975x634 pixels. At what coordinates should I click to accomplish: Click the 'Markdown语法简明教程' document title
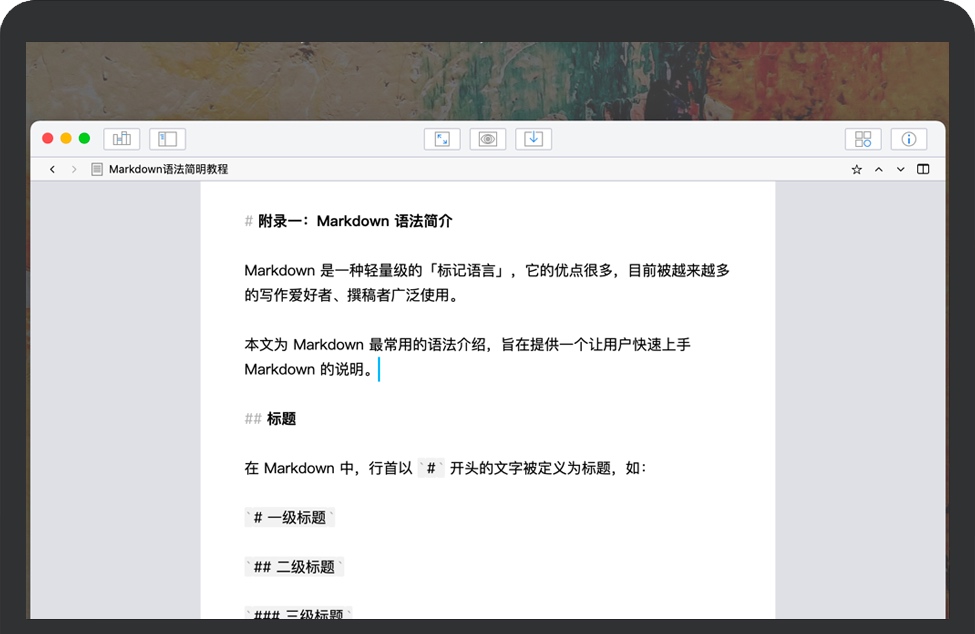tap(168, 170)
